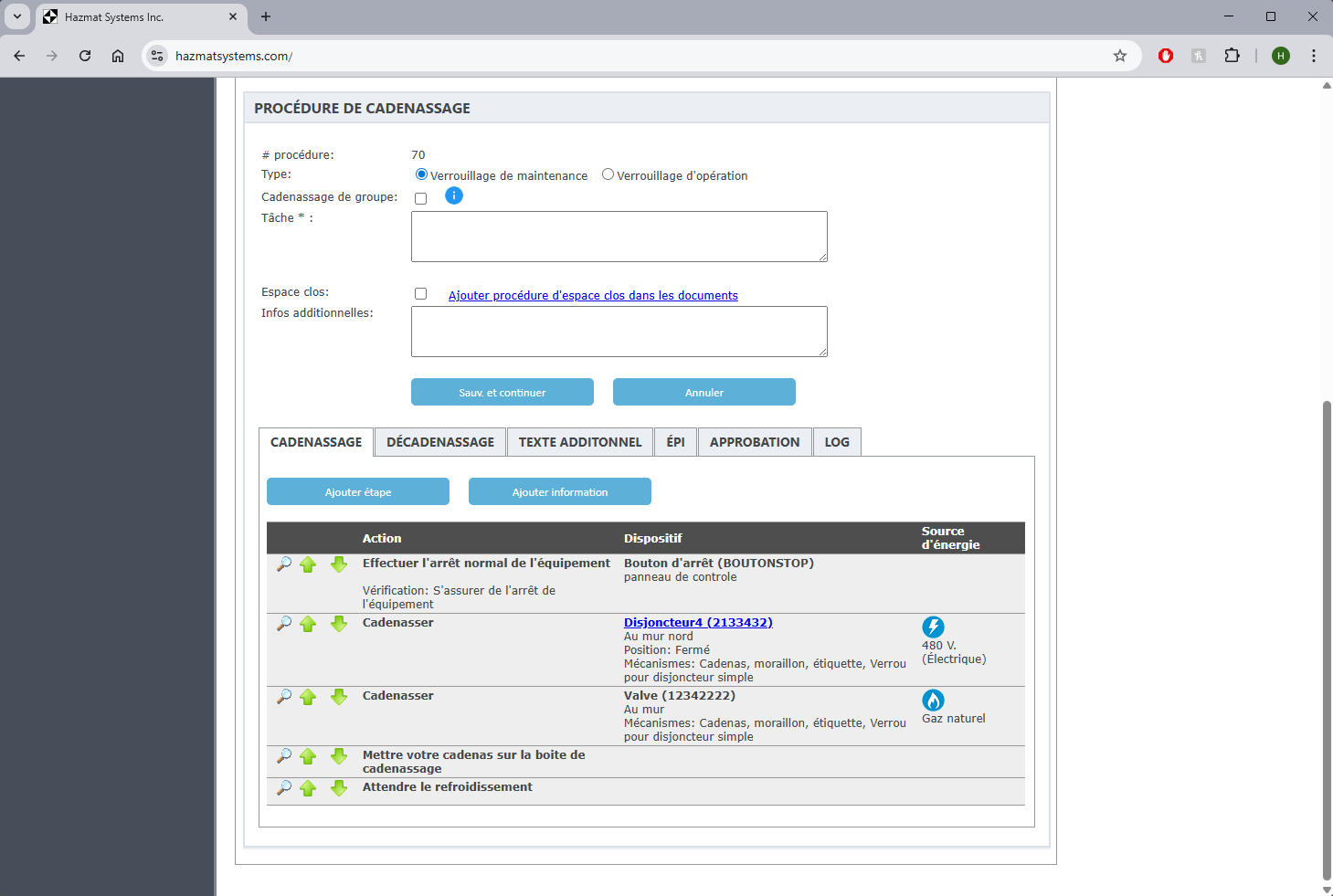
Task: Select Verrouillage d'opération radio button
Action: click(608, 174)
